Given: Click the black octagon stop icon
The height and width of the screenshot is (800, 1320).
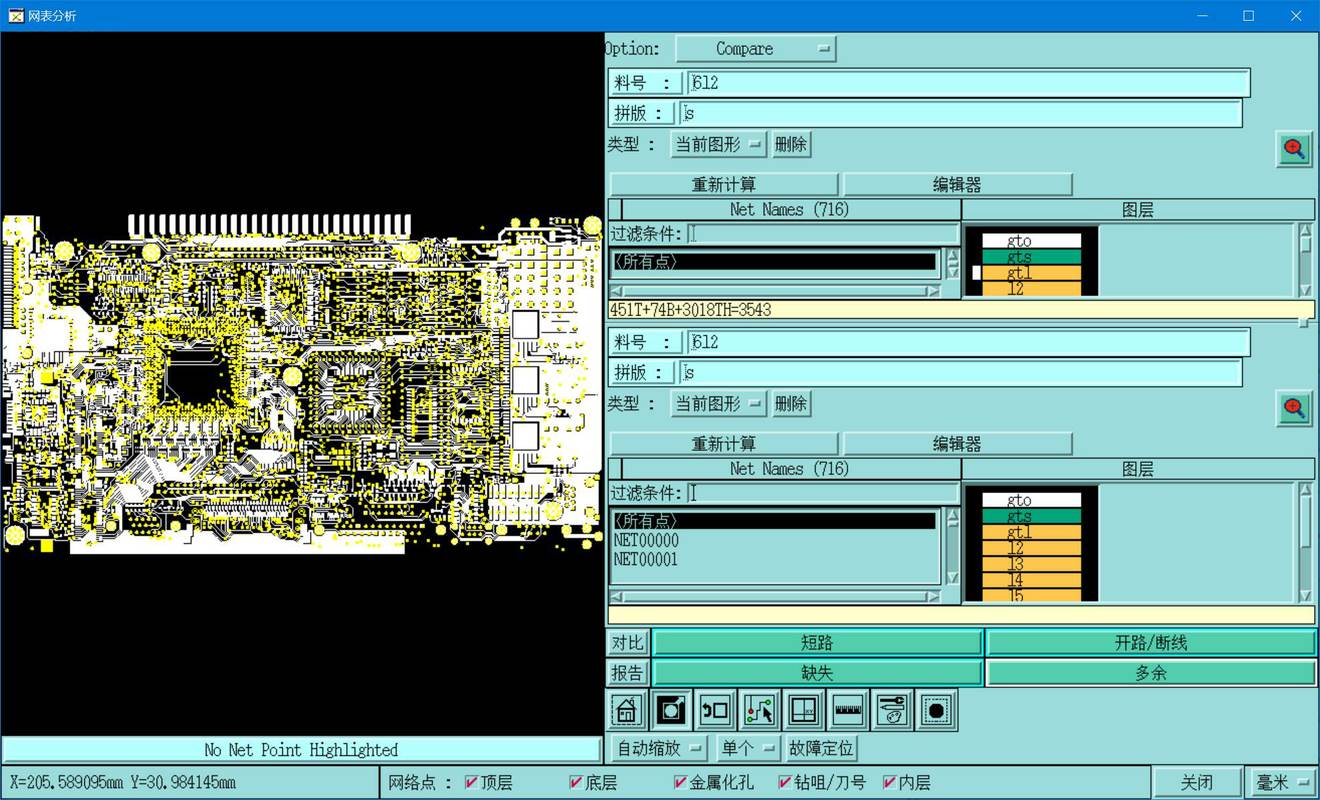Looking at the screenshot, I should click(936, 710).
